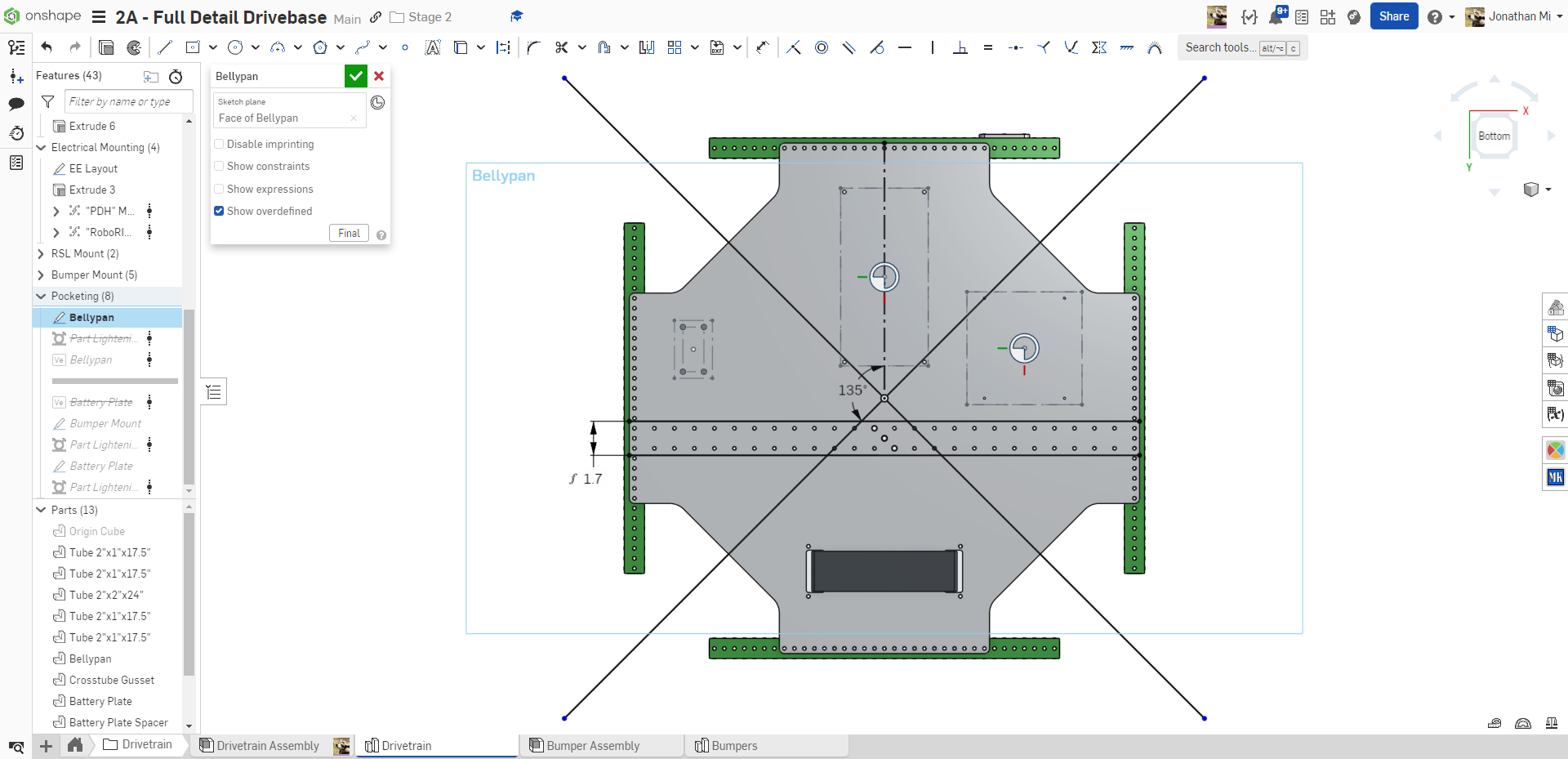Viewport: 1568px width, 759px height.
Task: Collapse the Pocketing feature folder
Action: pyautogui.click(x=41, y=297)
